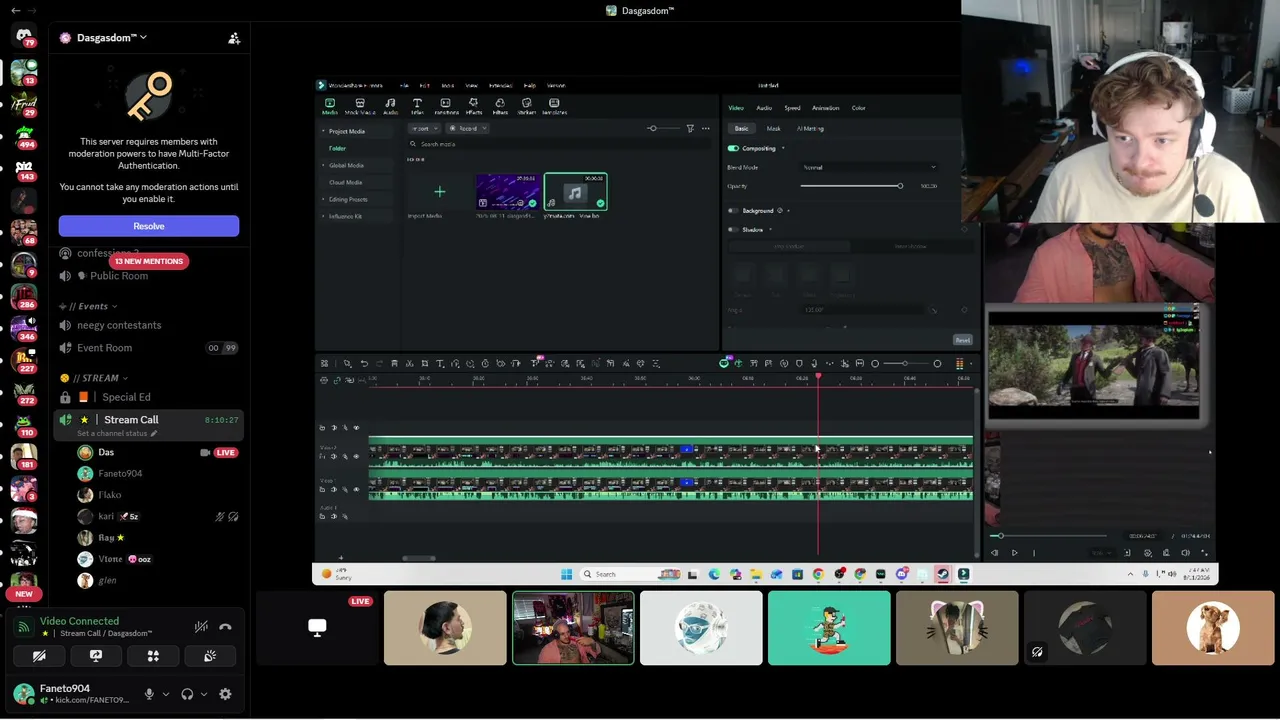The height and width of the screenshot is (720, 1280).
Task: Click the edit channel status pencil
Action: click(154, 433)
